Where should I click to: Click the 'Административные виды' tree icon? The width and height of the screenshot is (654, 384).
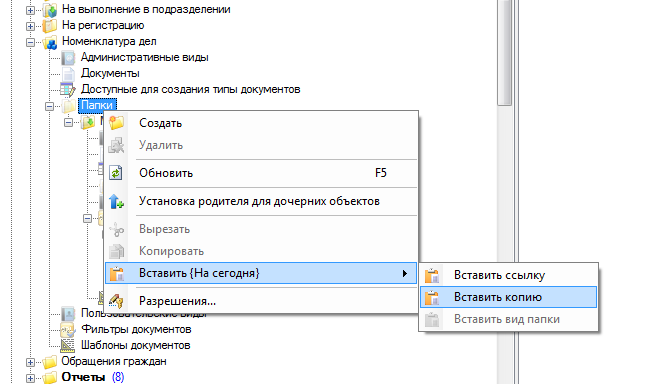[68, 58]
